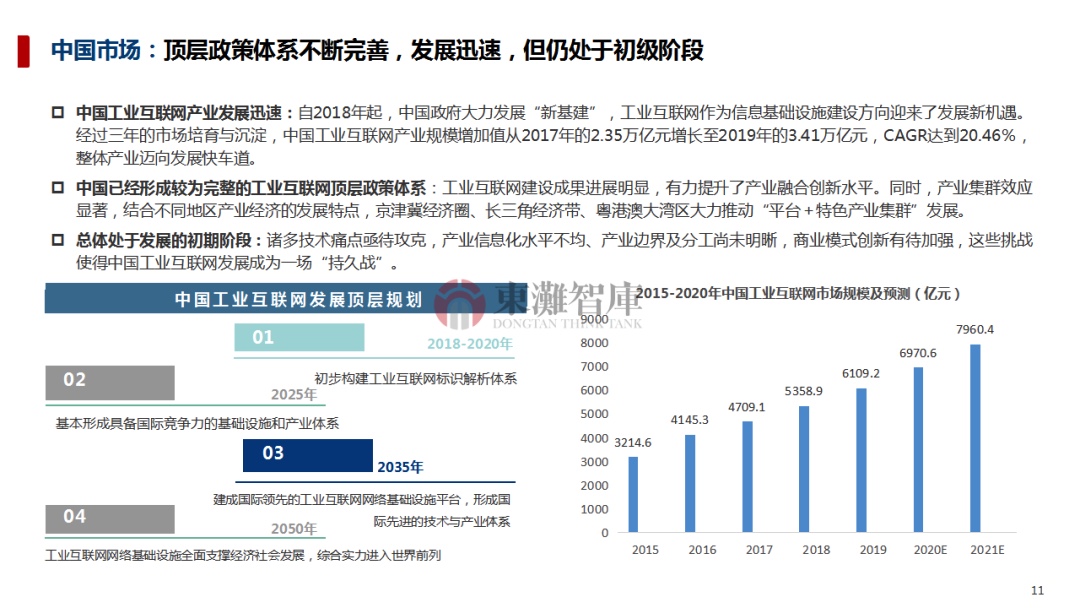Image resolution: width=1080 pixels, height=608 pixels.
Task: Click the Dongtan think tank logo watermark
Action: (540, 305)
